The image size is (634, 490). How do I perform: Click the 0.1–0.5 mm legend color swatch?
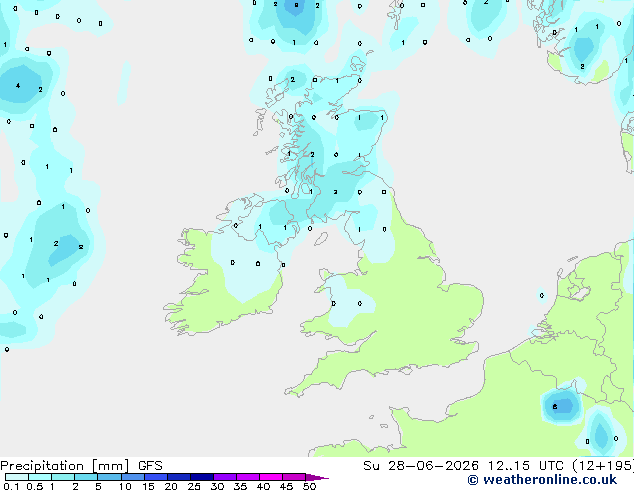click(17, 477)
